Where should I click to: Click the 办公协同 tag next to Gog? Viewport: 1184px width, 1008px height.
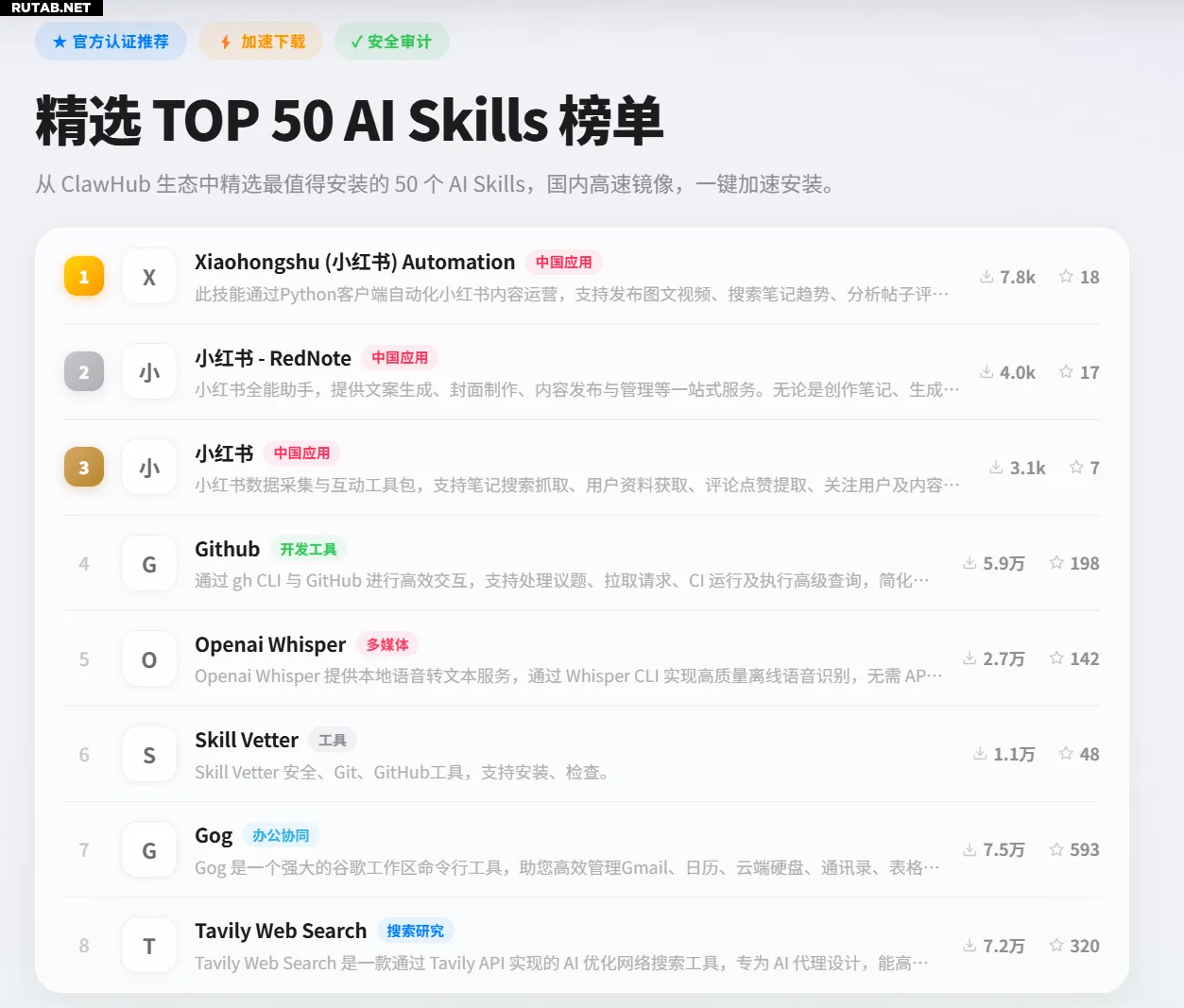pos(281,835)
